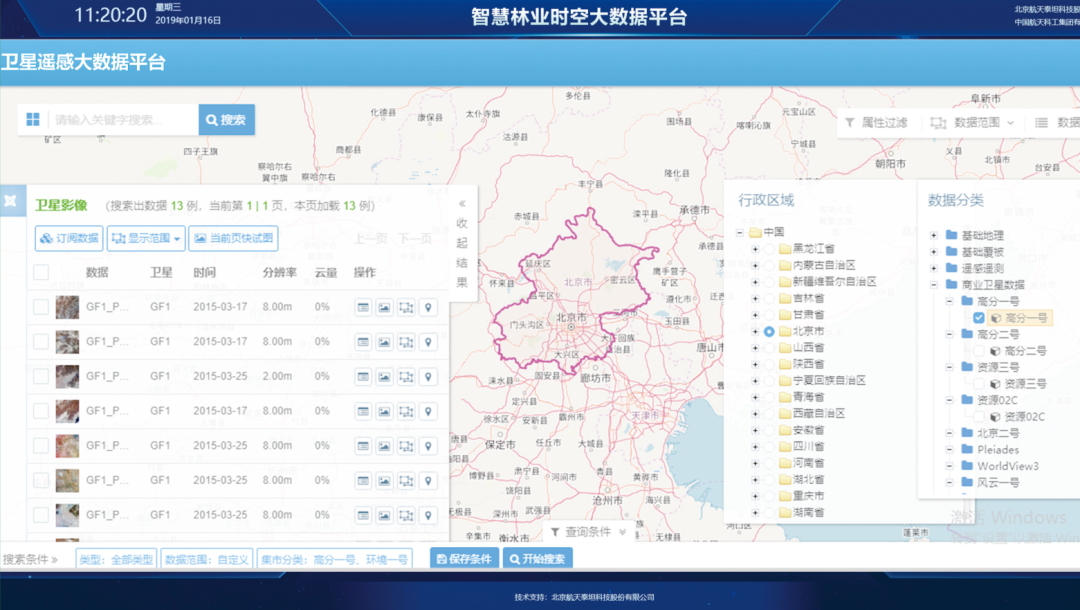The width and height of the screenshot is (1080, 610).
Task: Expand the 内蒙古自治区 tree node
Action: [755, 265]
